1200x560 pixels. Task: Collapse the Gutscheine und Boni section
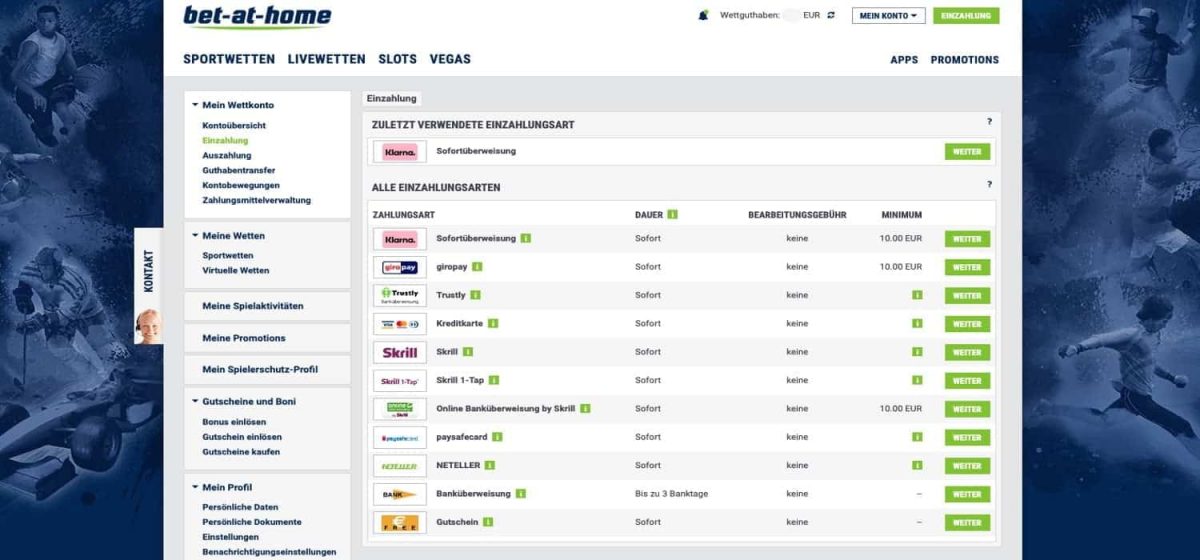195,401
